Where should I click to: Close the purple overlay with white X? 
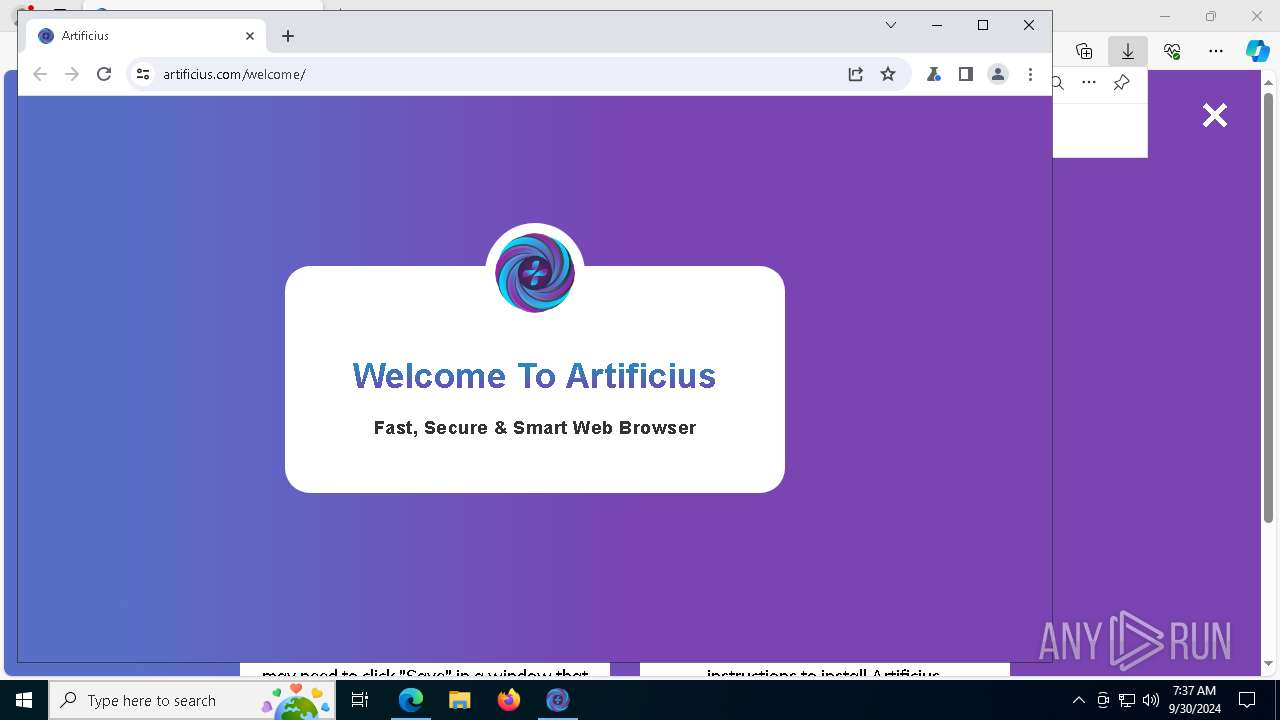click(x=1215, y=115)
